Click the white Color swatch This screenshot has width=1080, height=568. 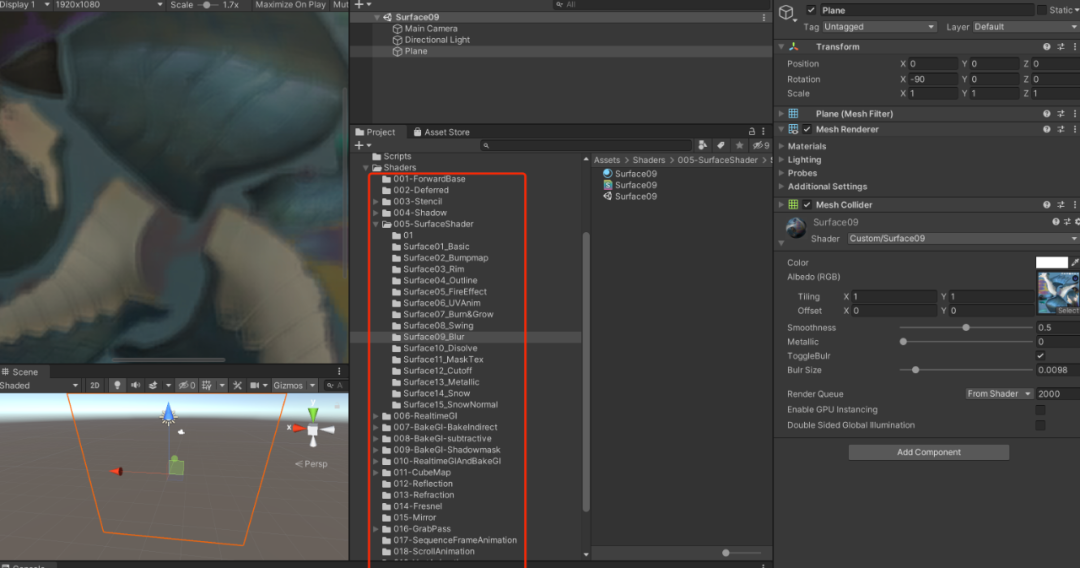[1051, 262]
